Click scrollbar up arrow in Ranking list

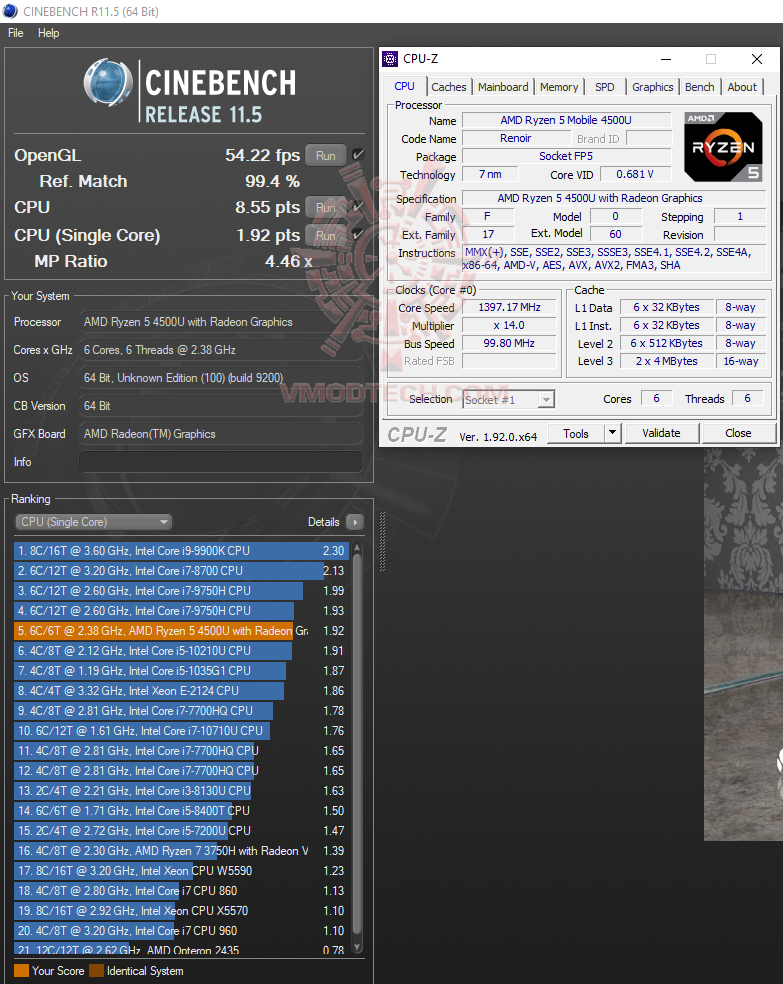[x=357, y=548]
